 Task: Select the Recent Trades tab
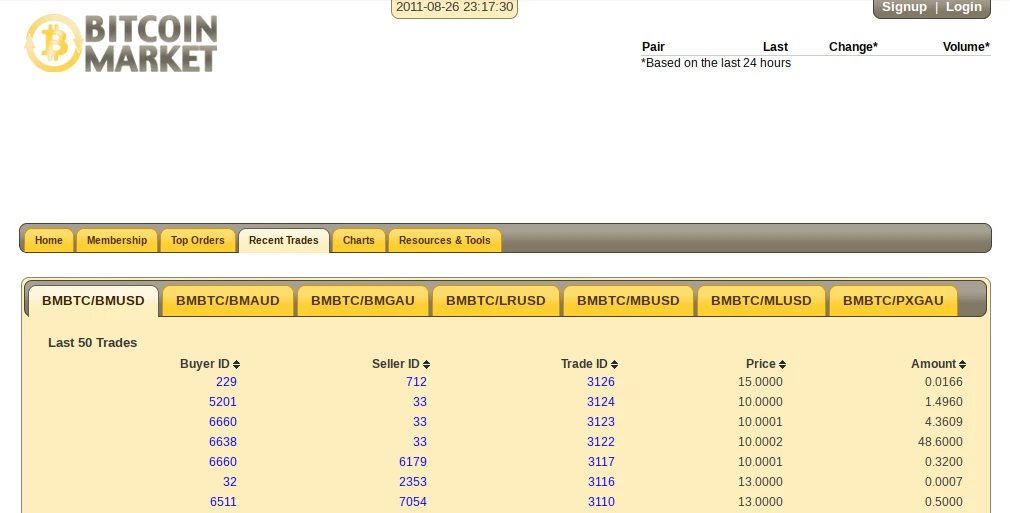[283, 240]
